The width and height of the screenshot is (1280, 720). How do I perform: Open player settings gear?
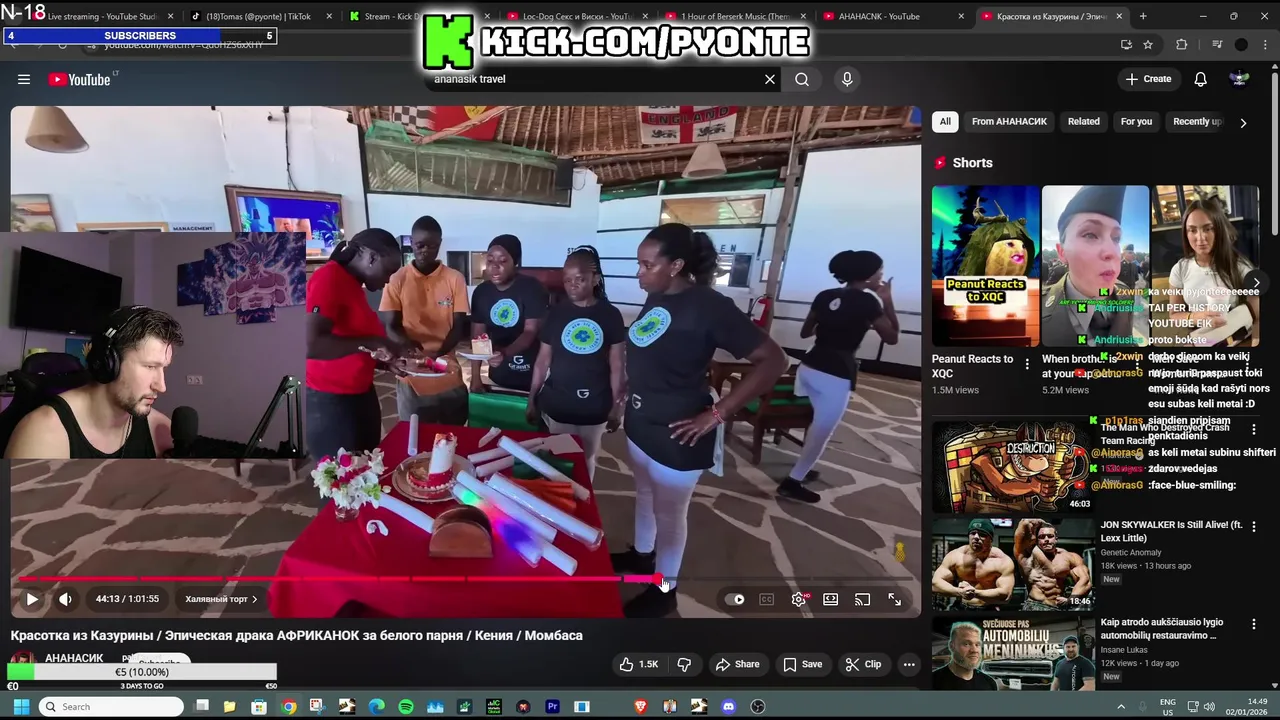point(798,599)
